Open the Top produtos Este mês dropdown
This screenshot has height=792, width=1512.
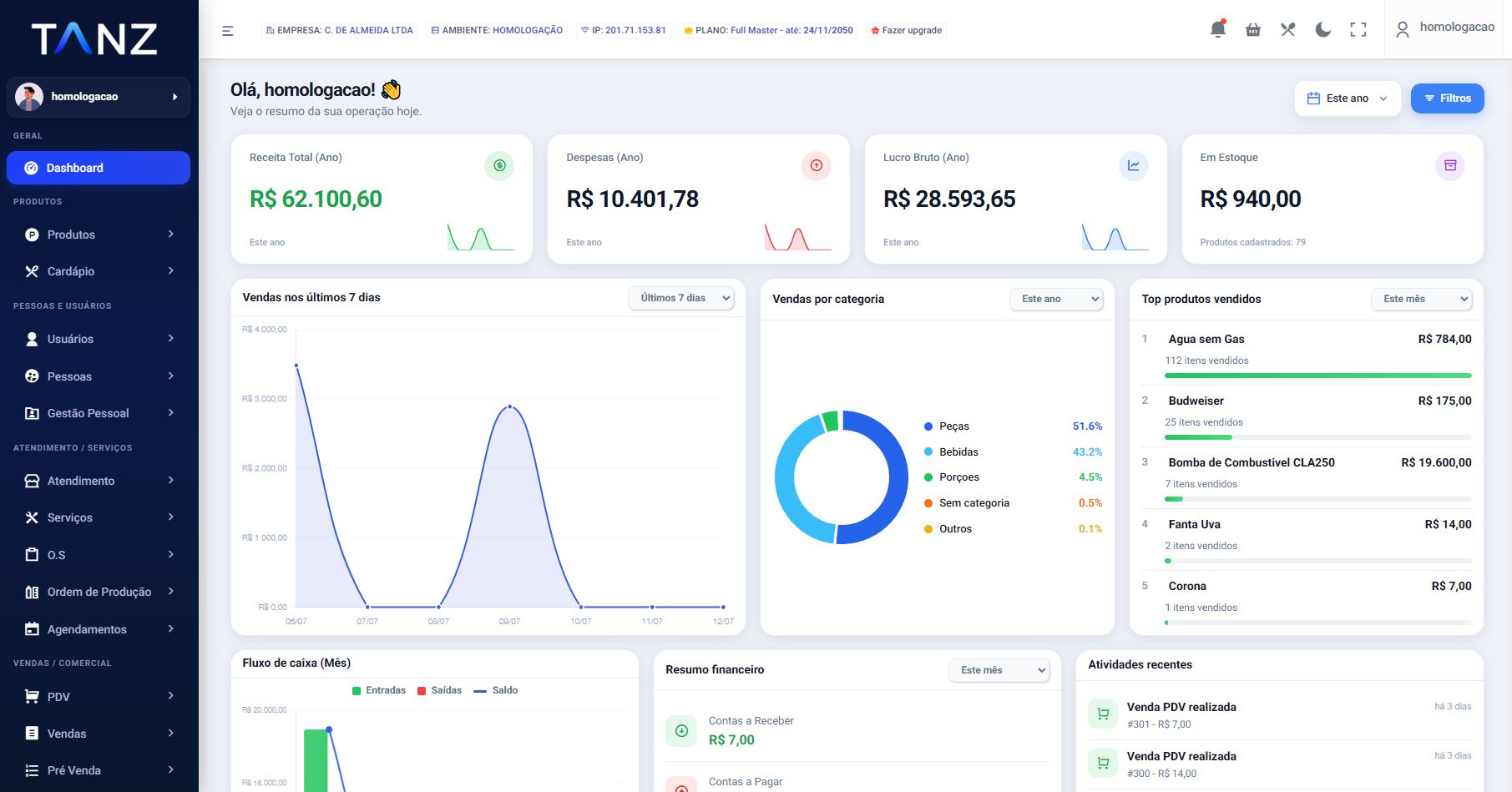pos(1422,299)
